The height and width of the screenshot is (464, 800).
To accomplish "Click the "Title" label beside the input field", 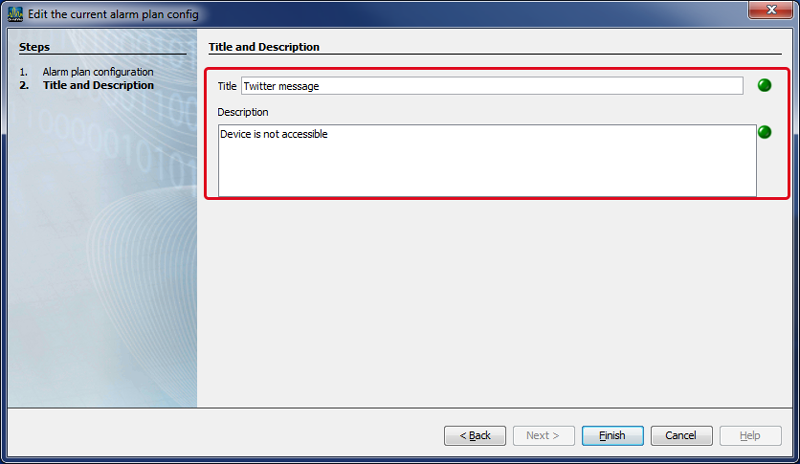I will 227,87.
